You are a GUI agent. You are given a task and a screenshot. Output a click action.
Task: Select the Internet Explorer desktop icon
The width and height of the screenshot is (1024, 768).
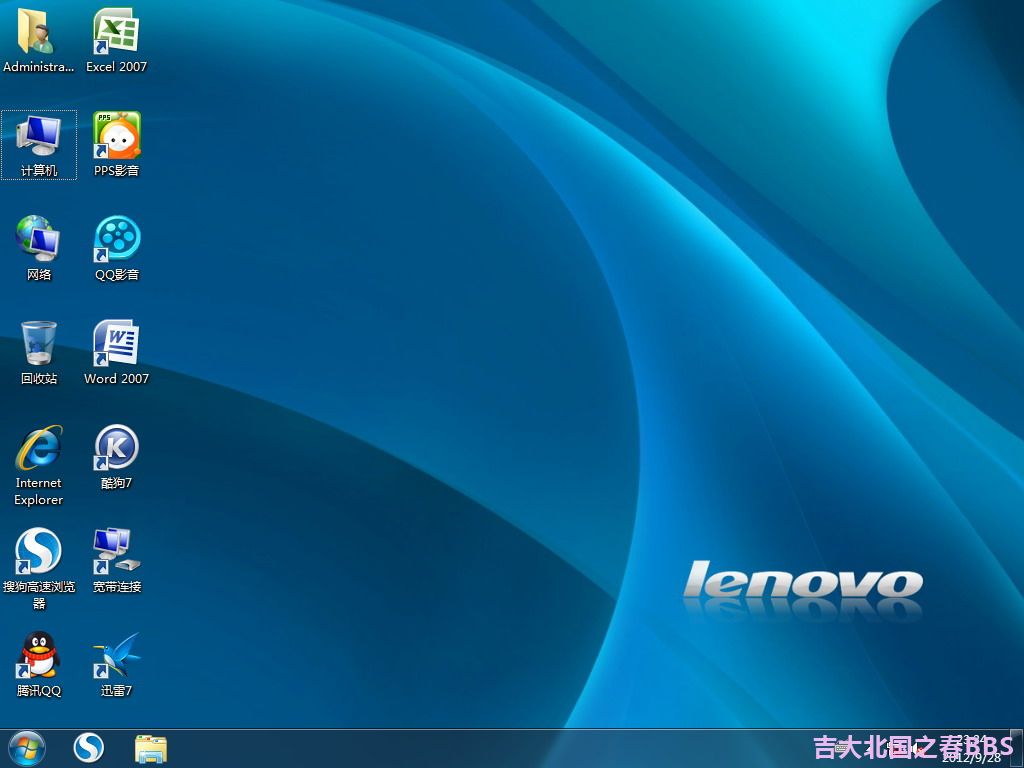click(39, 465)
